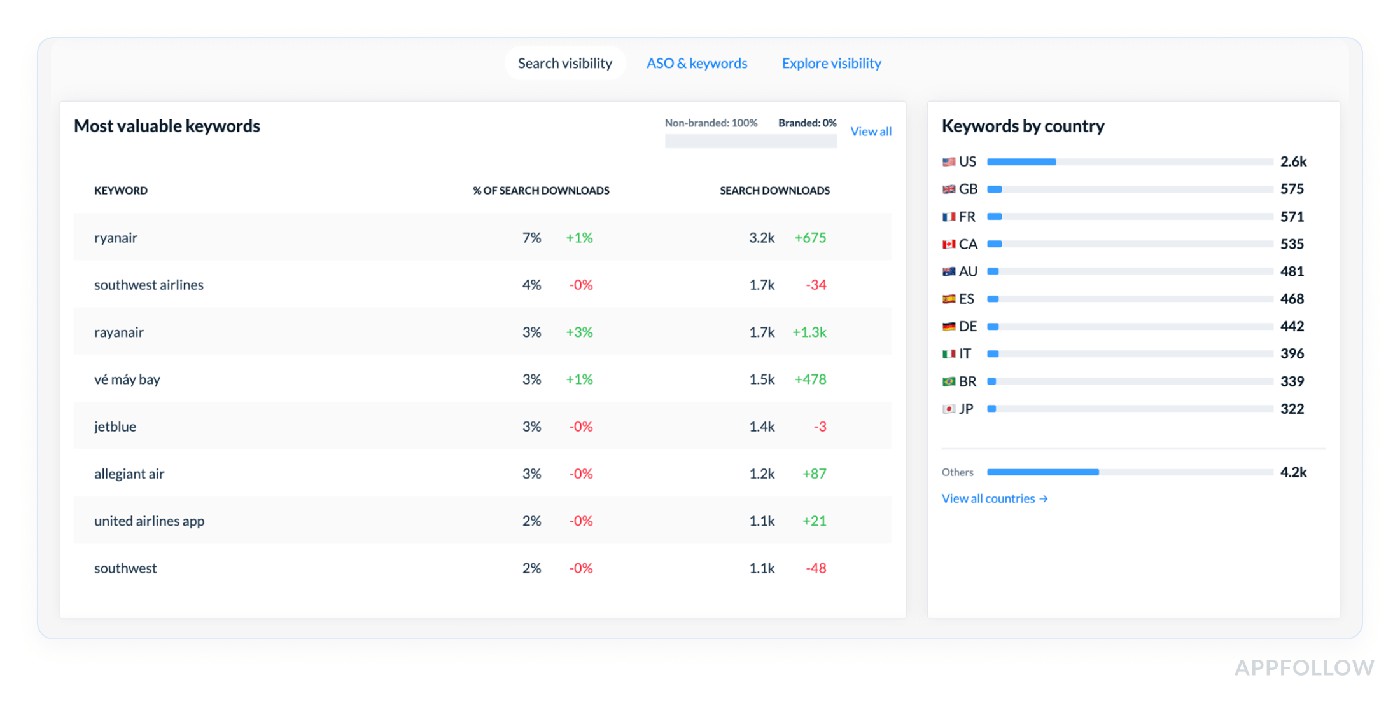The image size is (1400, 703).
Task: Click the DE keywords progress bar
Action: pos(1130,326)
